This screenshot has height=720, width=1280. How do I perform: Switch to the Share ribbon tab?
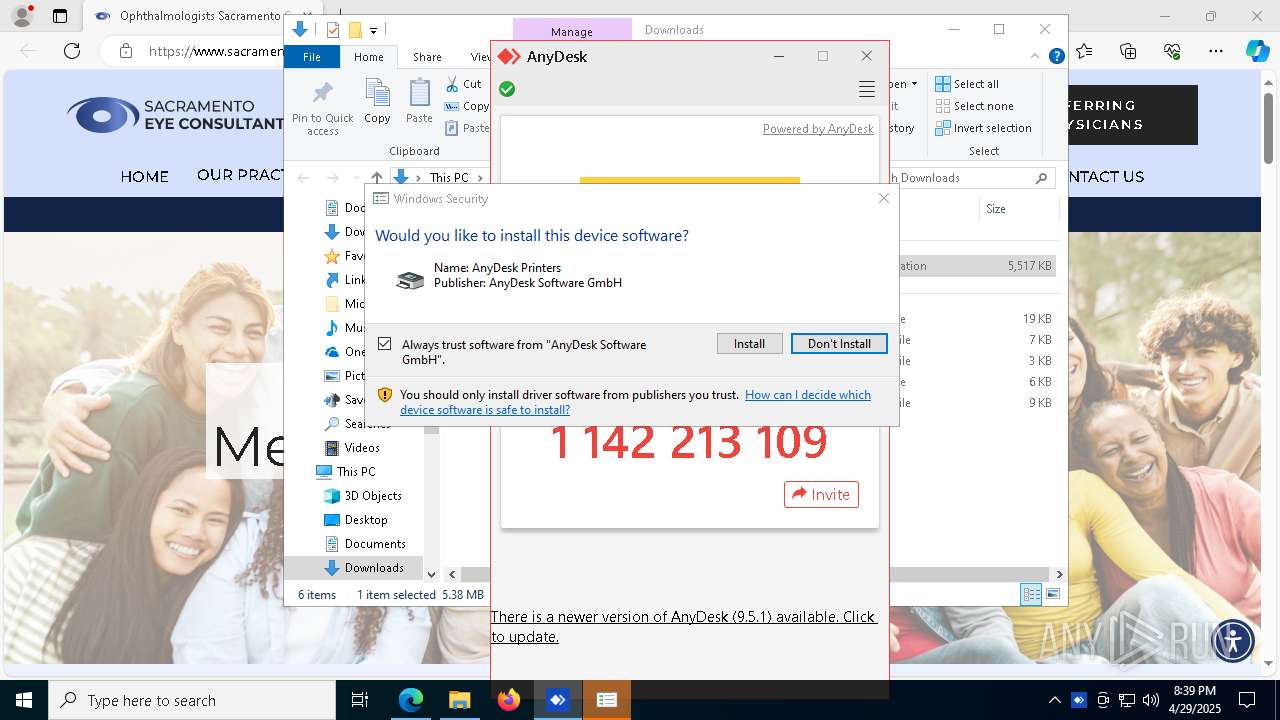click(427, 57)
